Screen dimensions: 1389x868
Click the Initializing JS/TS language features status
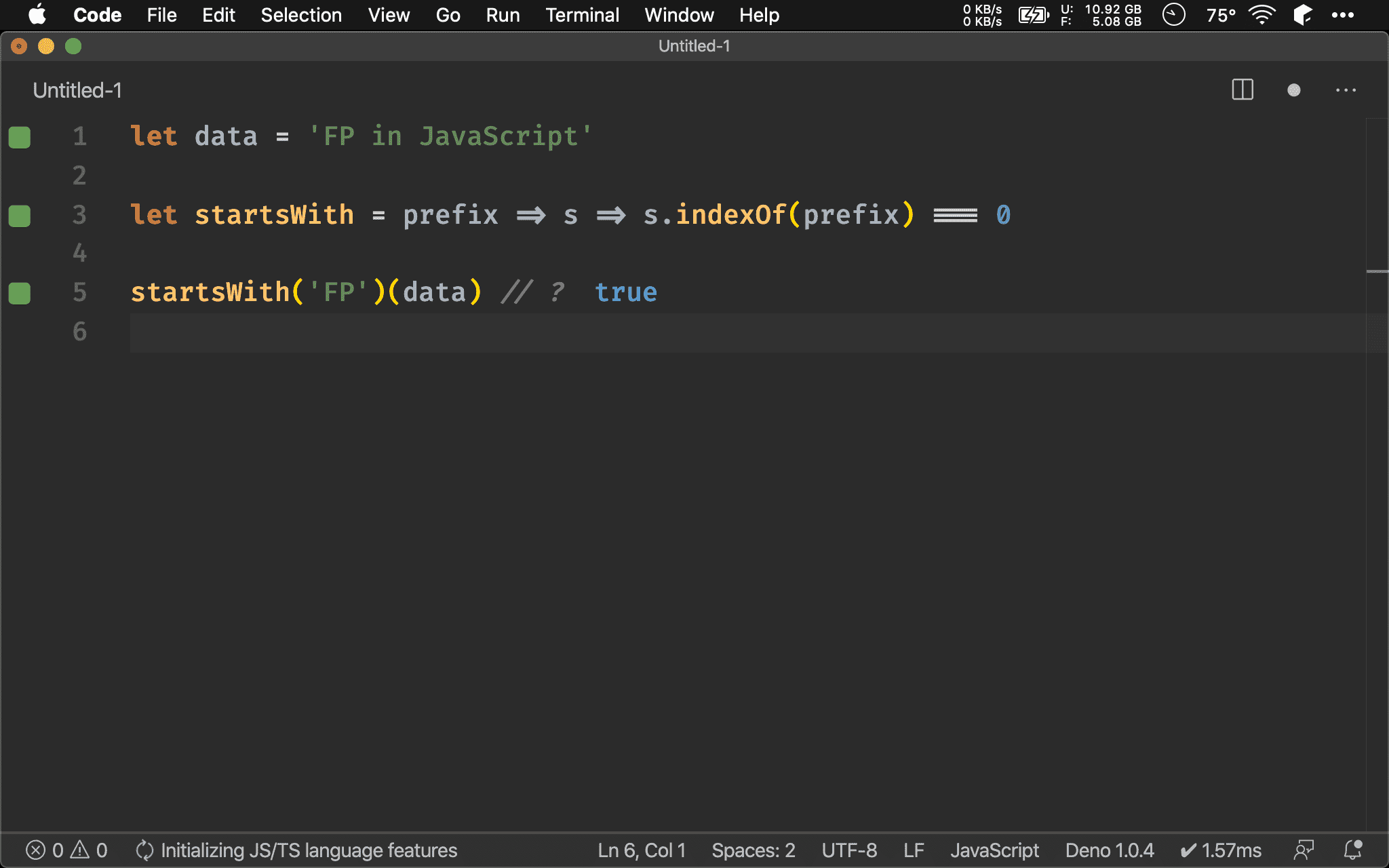(x=296, y=850)
